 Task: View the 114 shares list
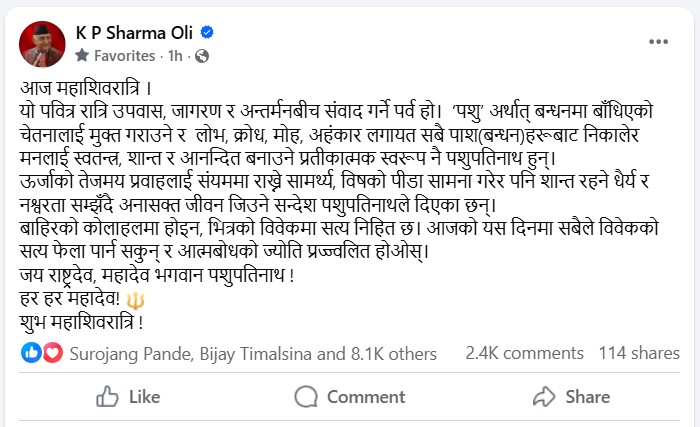pos(639,354)
